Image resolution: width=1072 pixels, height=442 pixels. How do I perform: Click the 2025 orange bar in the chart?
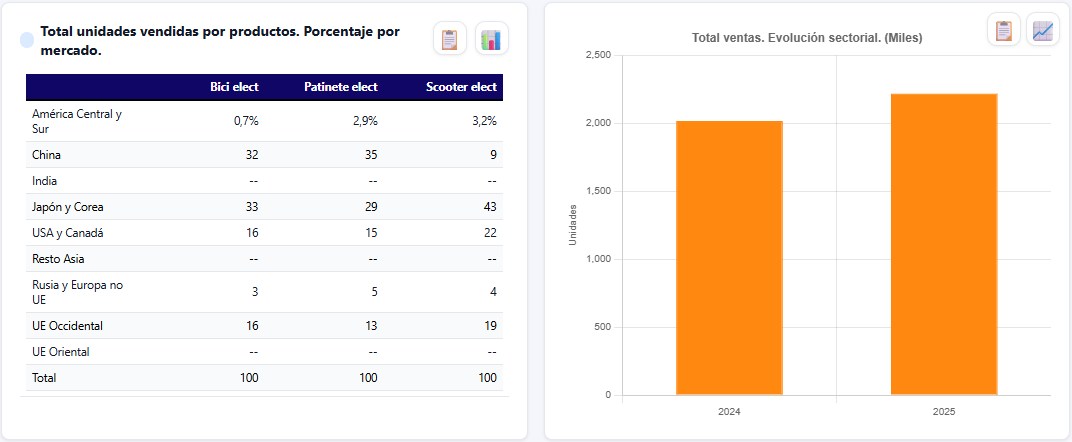(943, 245)
